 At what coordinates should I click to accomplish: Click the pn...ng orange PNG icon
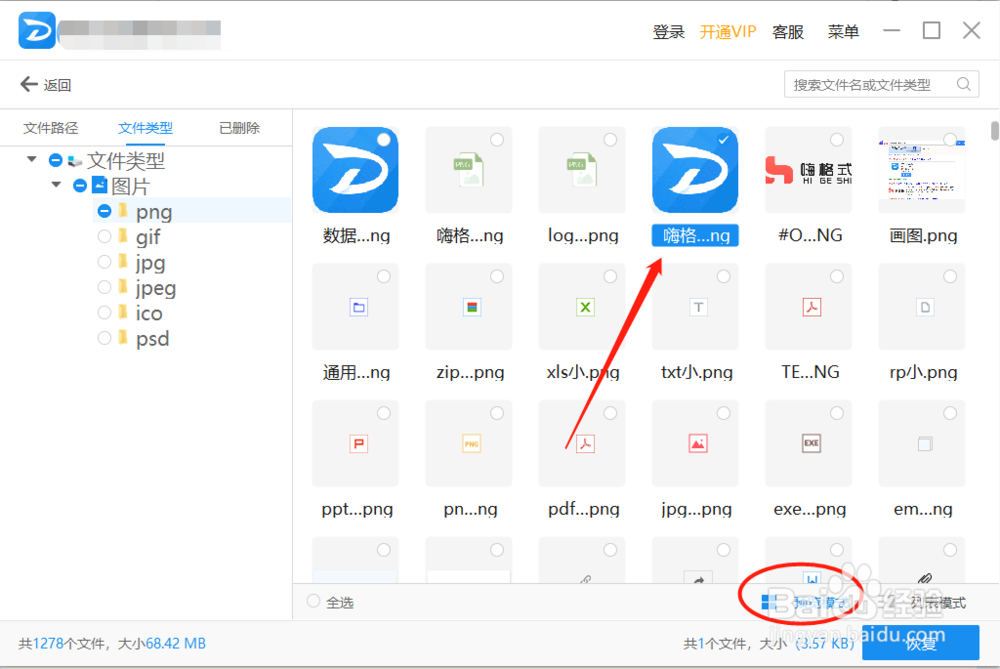472,444
